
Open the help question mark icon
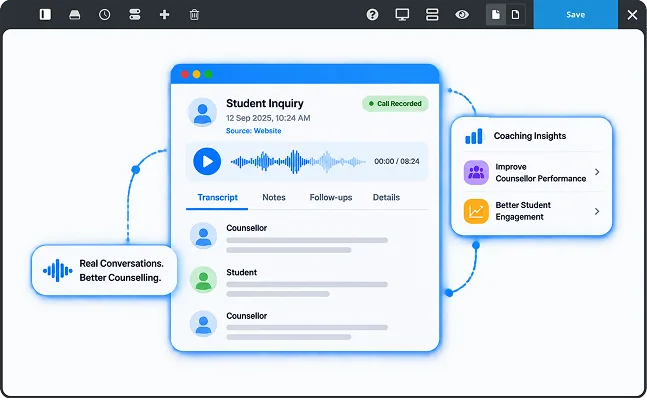click(372, 15)
